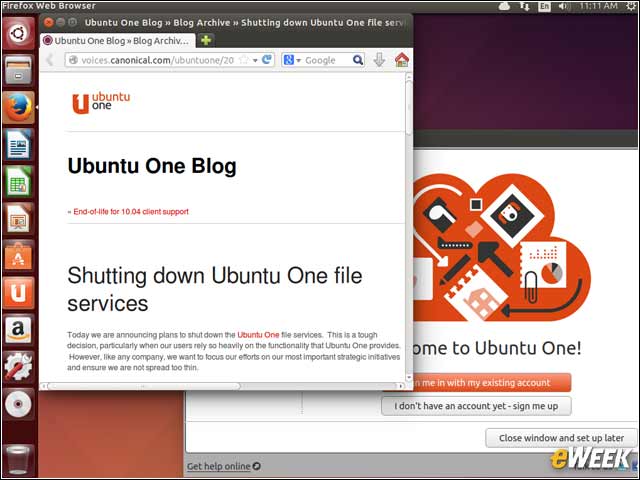The height and width of the screenshot is (480, 640).
Task: Click the disc drive launcher icon
Action: tap(18, 404)
